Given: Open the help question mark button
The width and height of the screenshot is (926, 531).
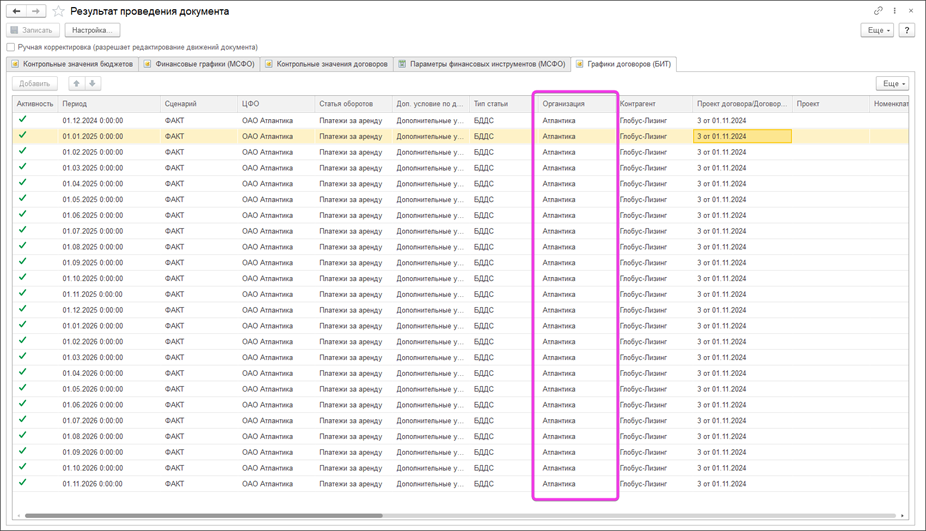Looking at the screenshot, I should pos(906,30).
